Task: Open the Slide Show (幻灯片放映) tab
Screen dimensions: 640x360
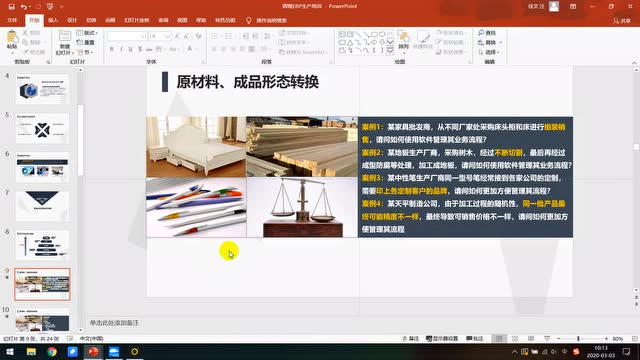Action: [137, 20]
